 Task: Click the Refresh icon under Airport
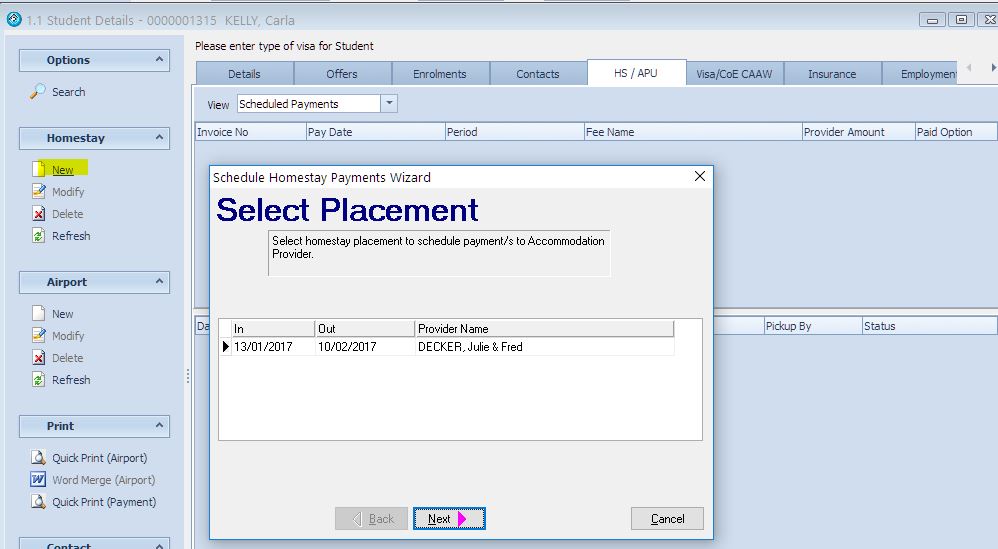[38, 380]
